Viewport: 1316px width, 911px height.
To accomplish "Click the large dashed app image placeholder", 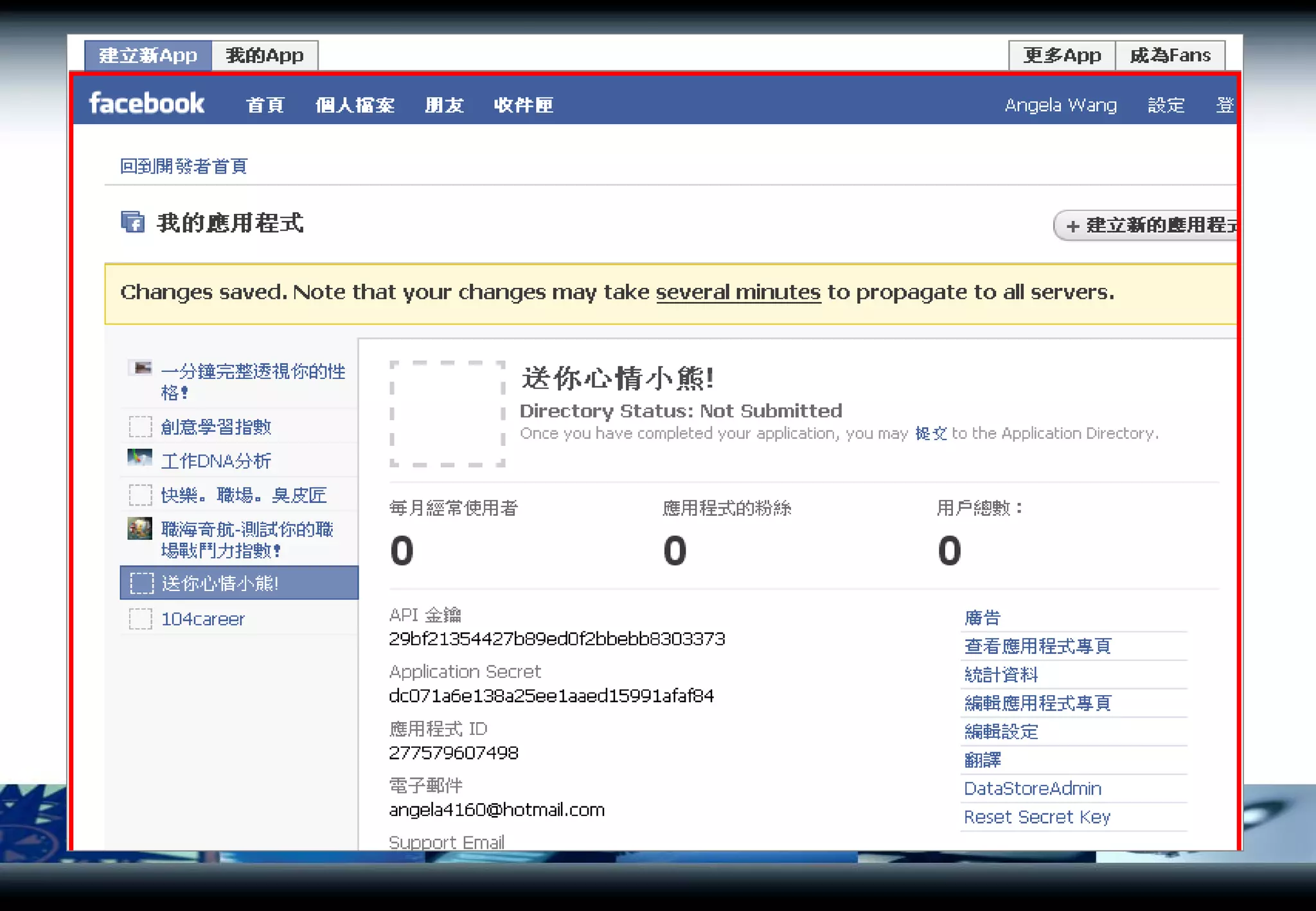I will pos(447,413).
